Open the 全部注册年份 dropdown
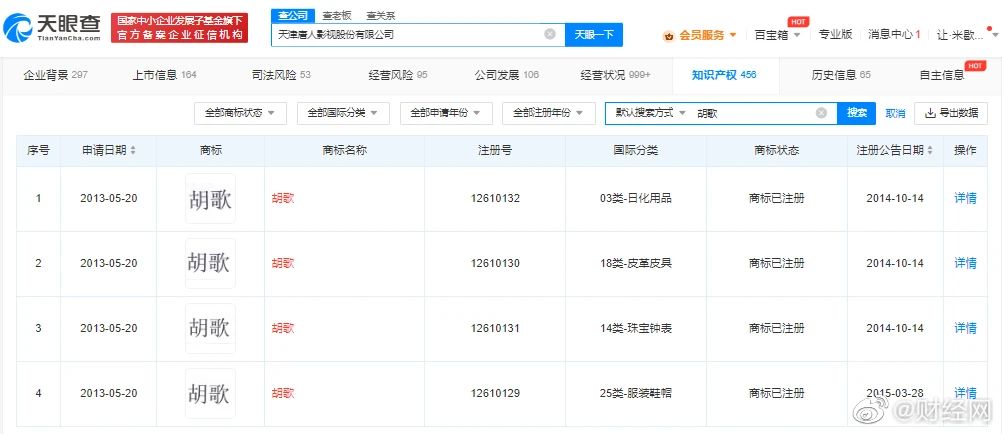Screen dimensions: 1002x434 549,113
